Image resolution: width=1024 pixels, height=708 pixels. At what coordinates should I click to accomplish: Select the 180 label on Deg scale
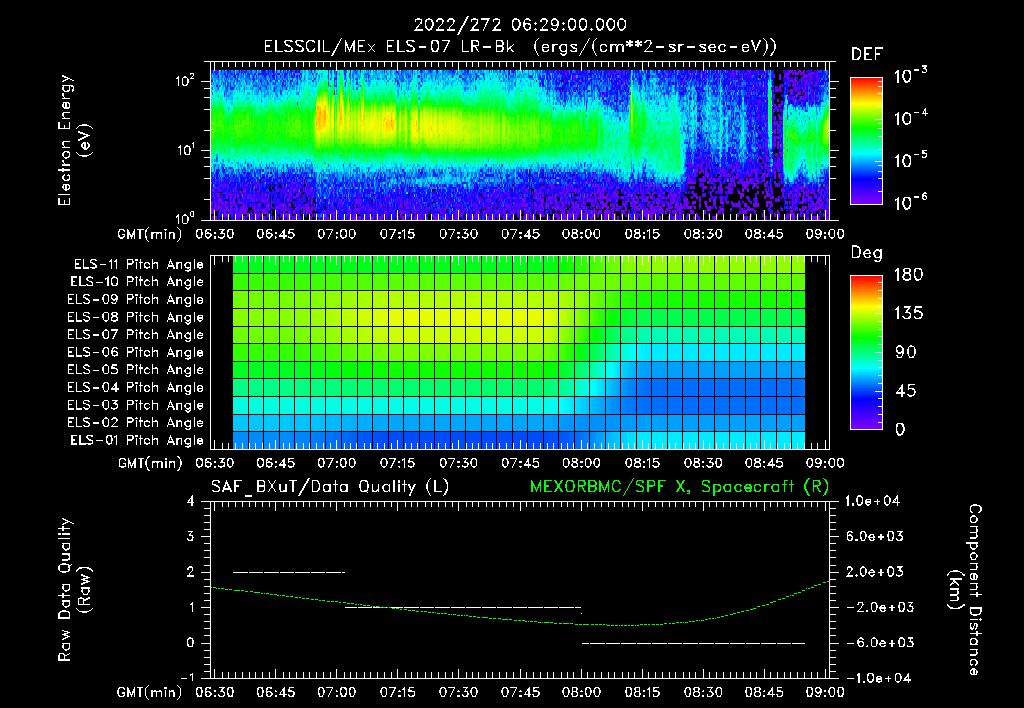click(908, 275)
